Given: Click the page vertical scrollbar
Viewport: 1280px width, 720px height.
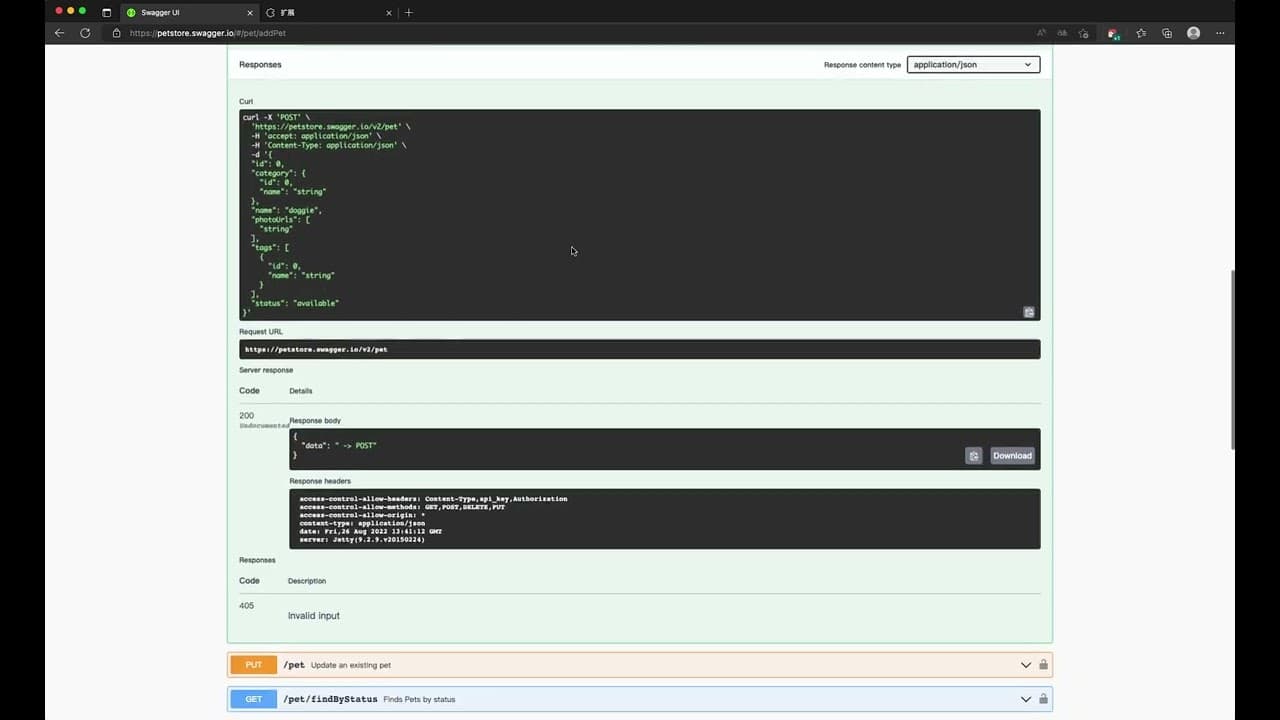Looking at the screenshot, I should pyautogui.click(x=1232, y=360).
